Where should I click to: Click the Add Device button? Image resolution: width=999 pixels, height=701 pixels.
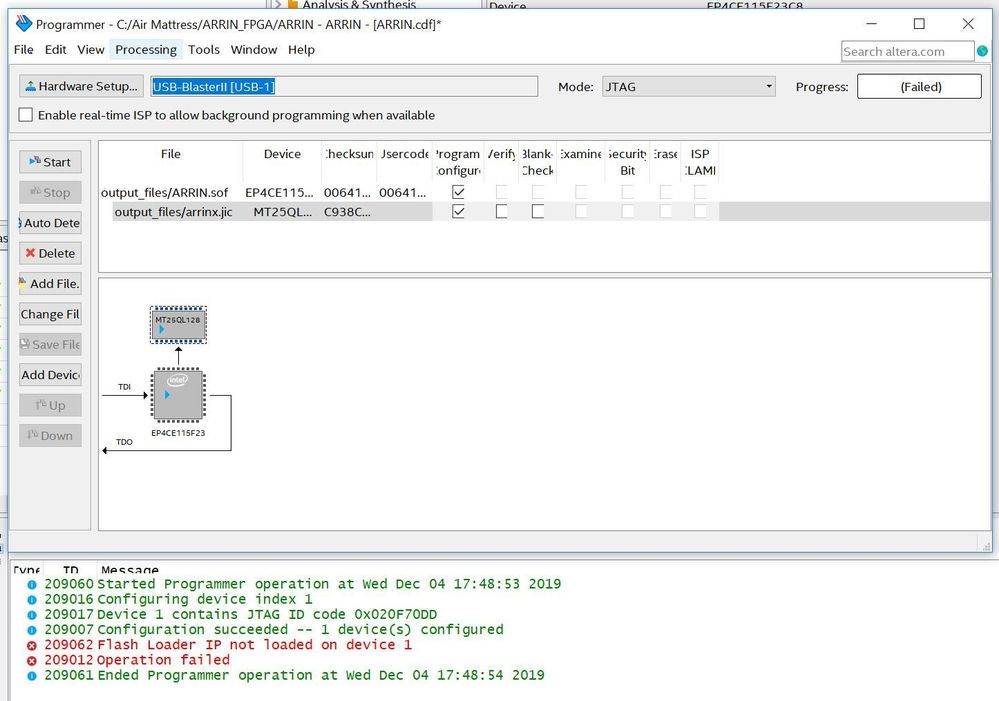coord(50,375)
